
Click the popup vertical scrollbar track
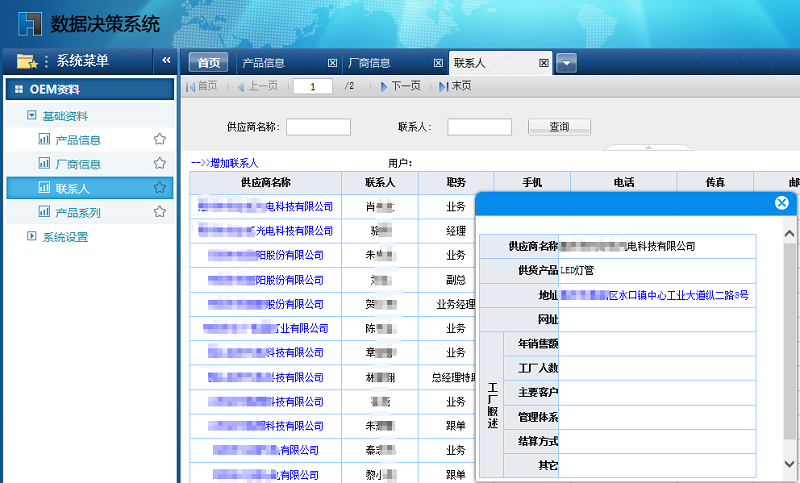coord(789,348)
